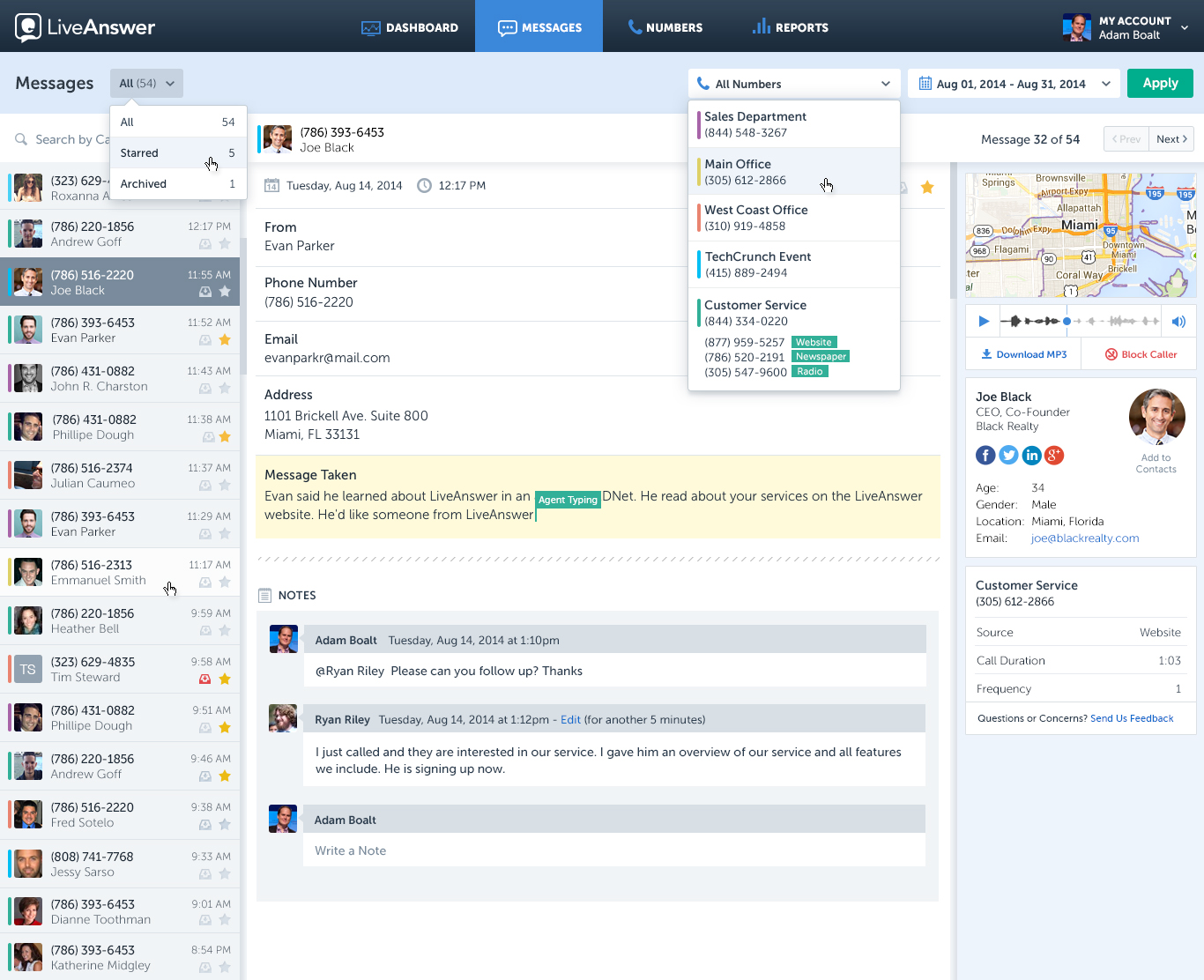
Task: Open Joe Black's Twitter profile icon
Action: [1008, 455]
